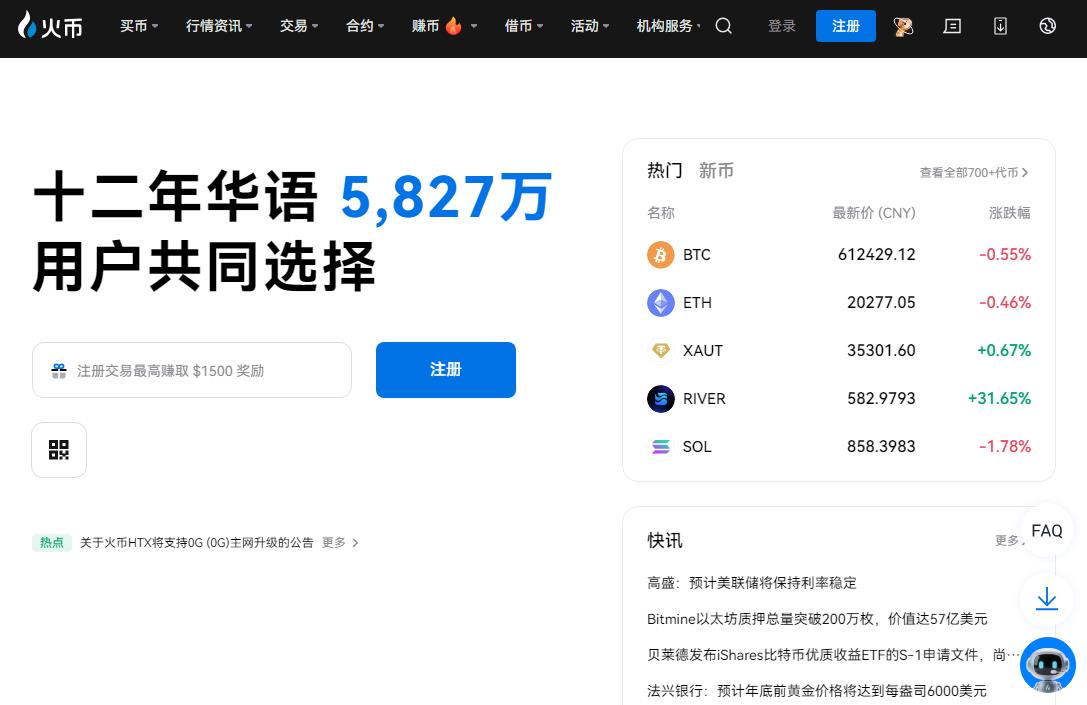Click the floating download arrow button
The width and height of the screenshot is (1087, 705).
[1046, 598]
